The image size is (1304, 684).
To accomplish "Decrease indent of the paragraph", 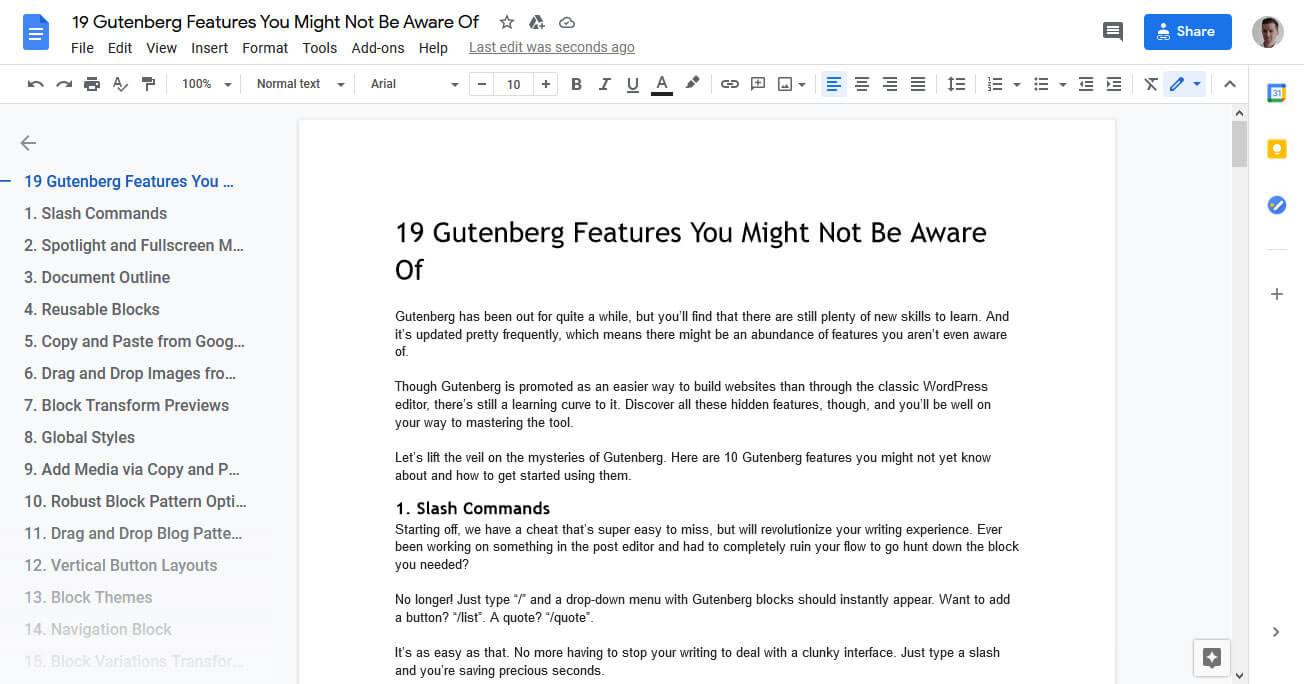I will coord(1086,84).
